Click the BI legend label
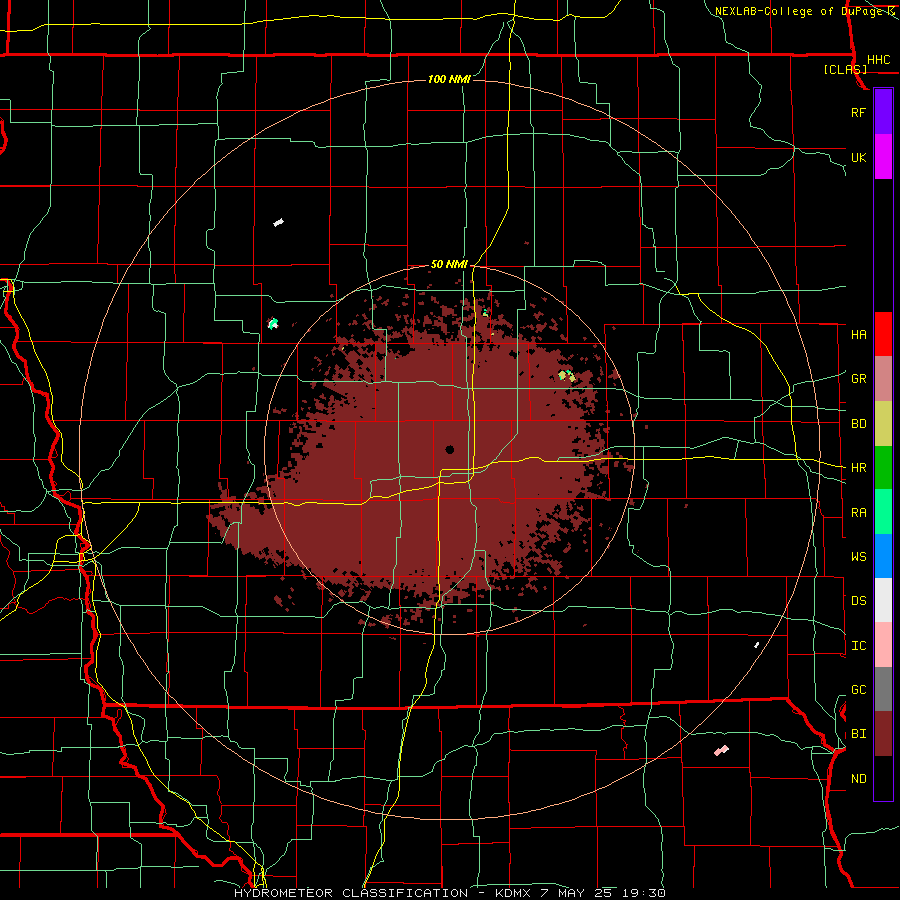This screenshot has width=900, height=900. click(x=858, y=734)
